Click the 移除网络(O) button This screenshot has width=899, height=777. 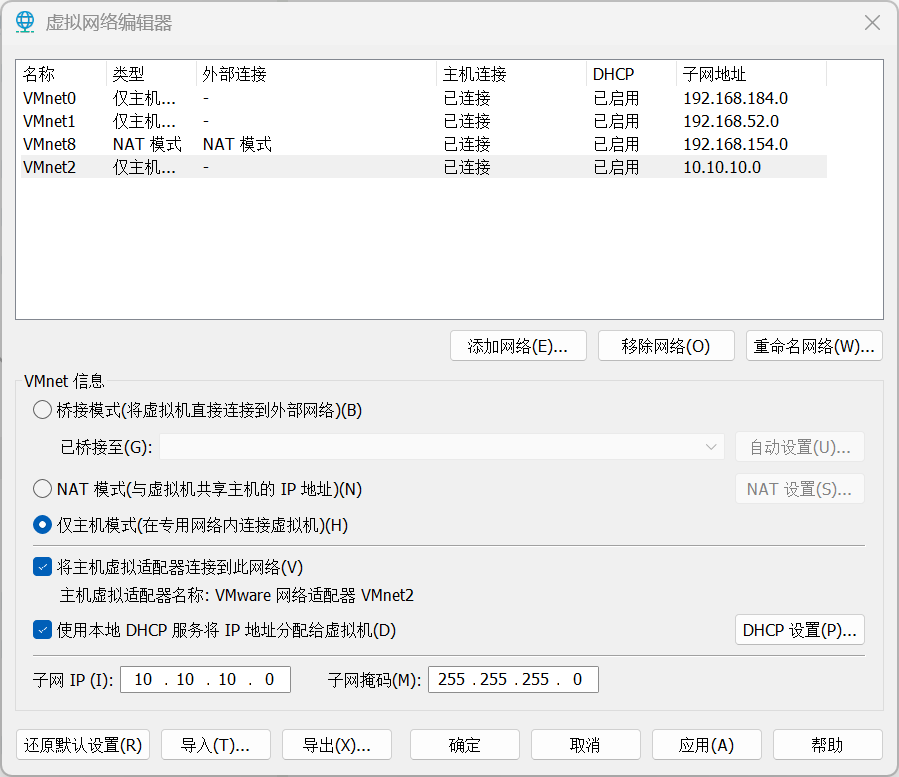pos(666,346)
